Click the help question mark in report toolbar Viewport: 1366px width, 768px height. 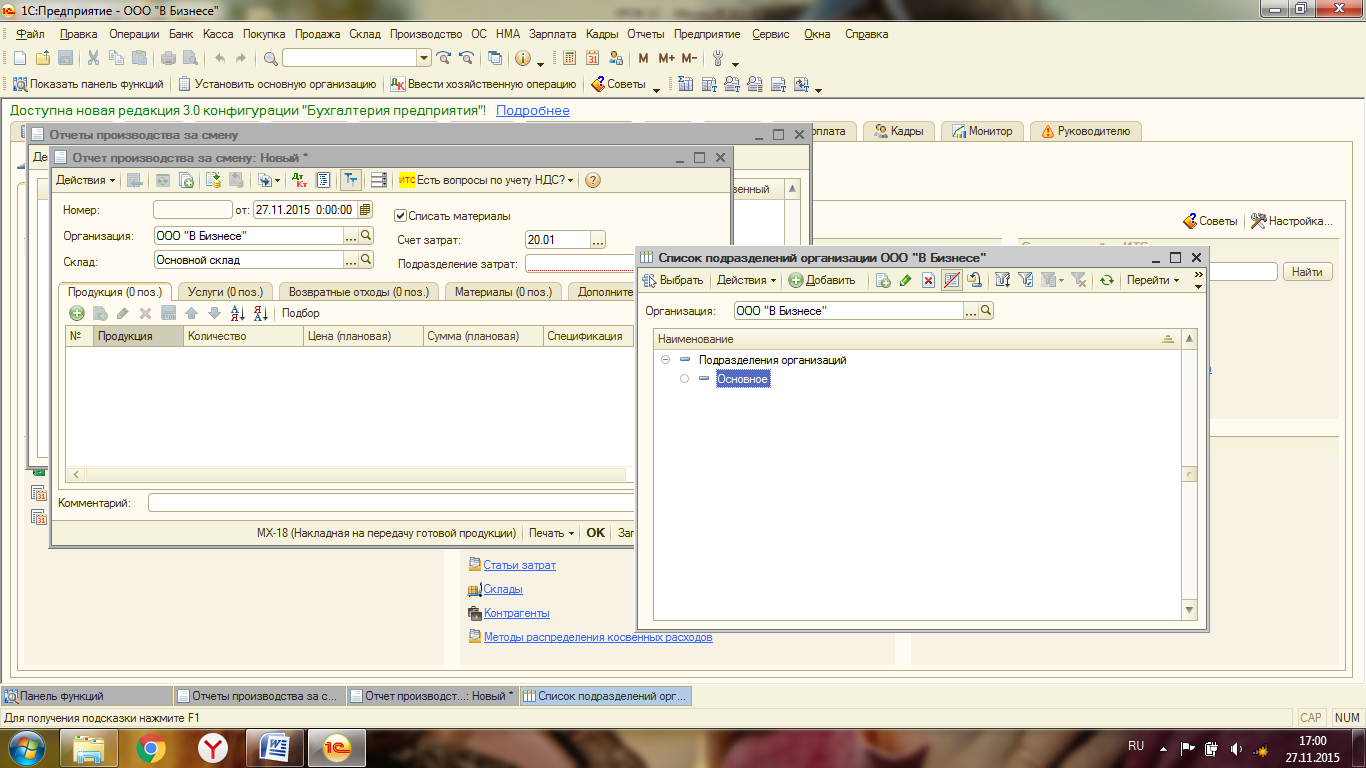tap(593, 180)
